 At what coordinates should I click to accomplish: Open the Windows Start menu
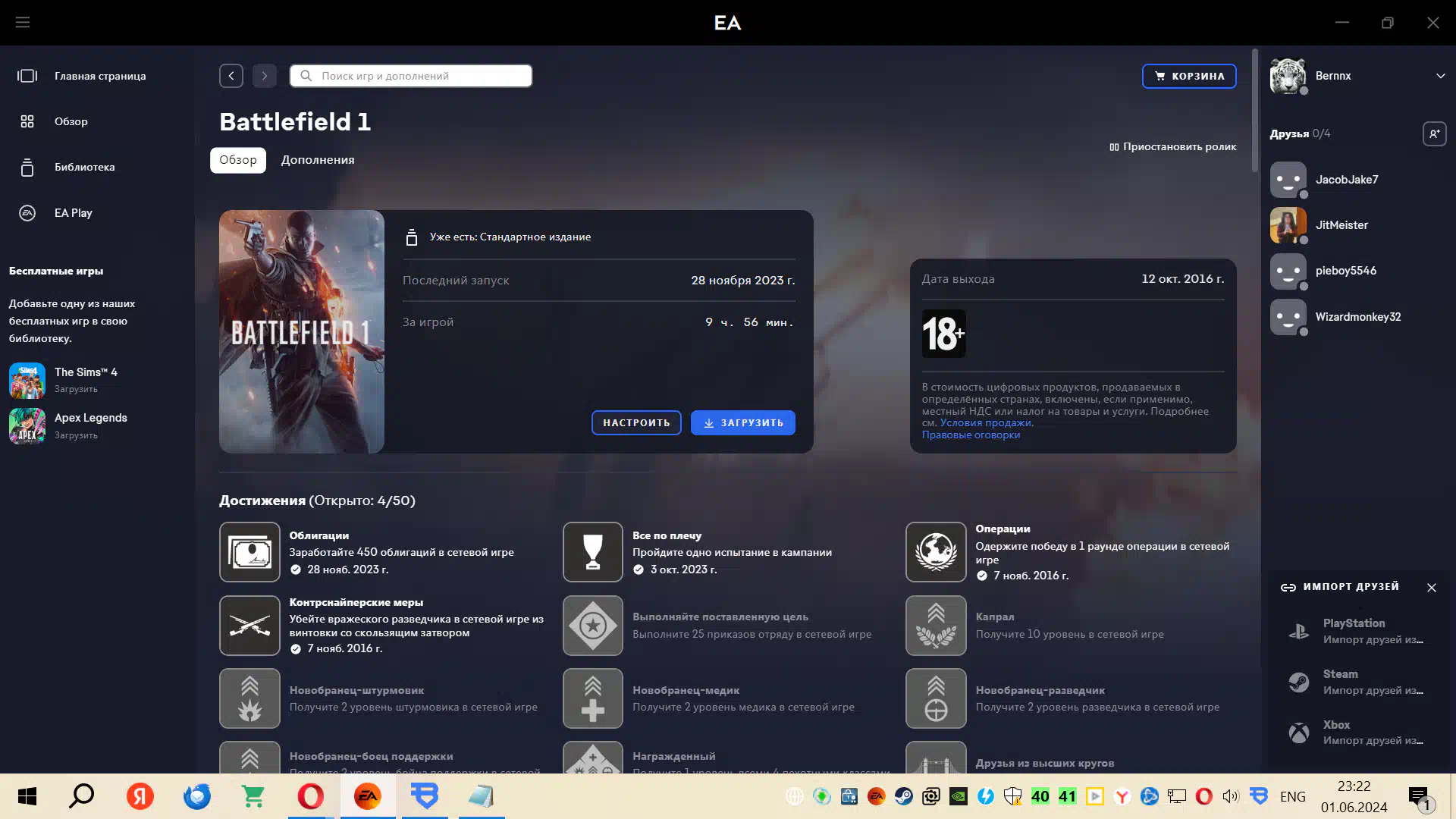click(27, 796)
